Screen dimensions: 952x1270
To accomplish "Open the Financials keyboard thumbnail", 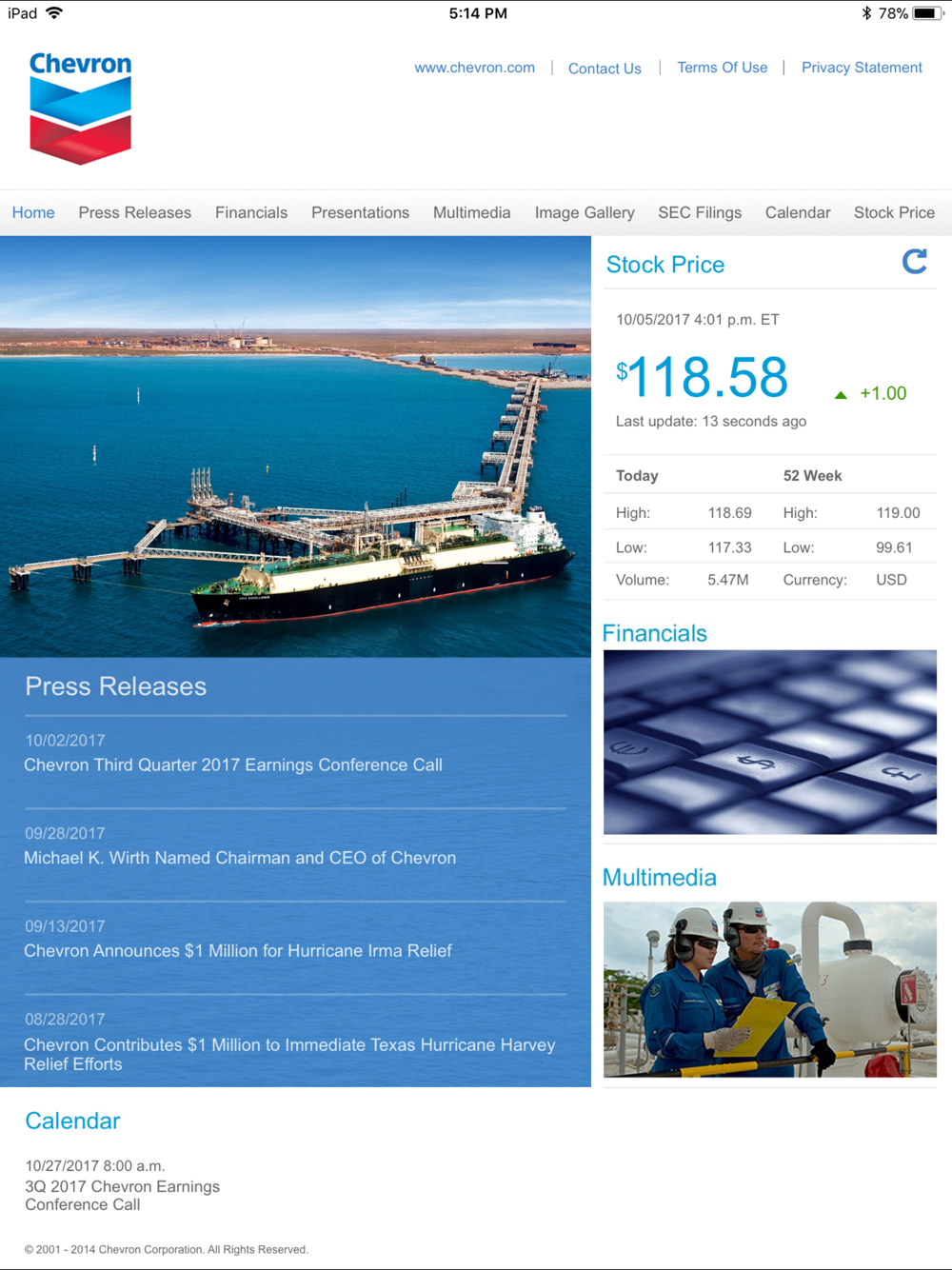I will coord(769,742).
